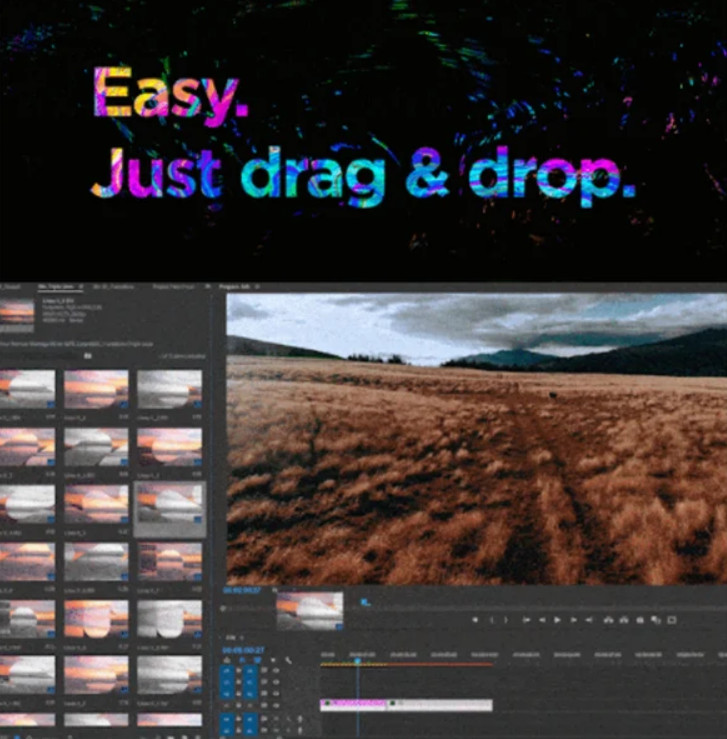Switch to the Project panel tab
This screenshot has height=739, width=727.
pos(173,287)
